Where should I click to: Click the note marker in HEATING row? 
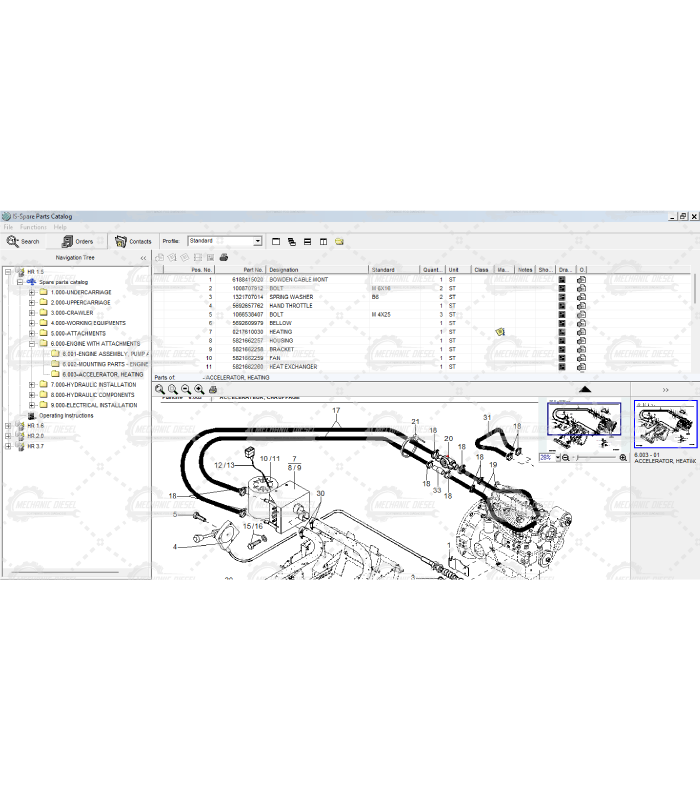click(500, 332)
